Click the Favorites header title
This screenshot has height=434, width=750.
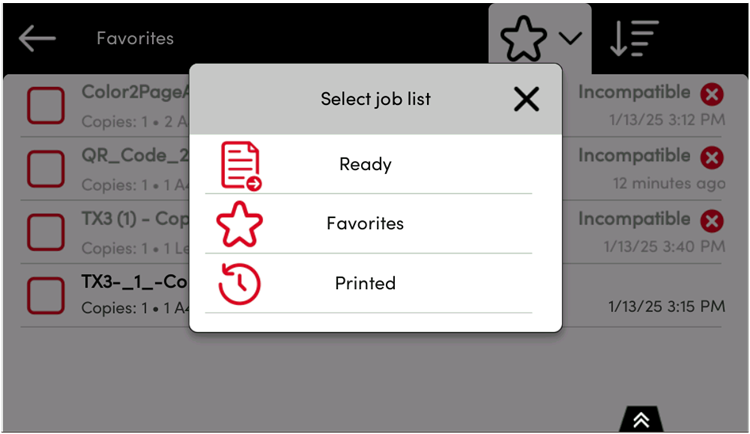point(135,39)
